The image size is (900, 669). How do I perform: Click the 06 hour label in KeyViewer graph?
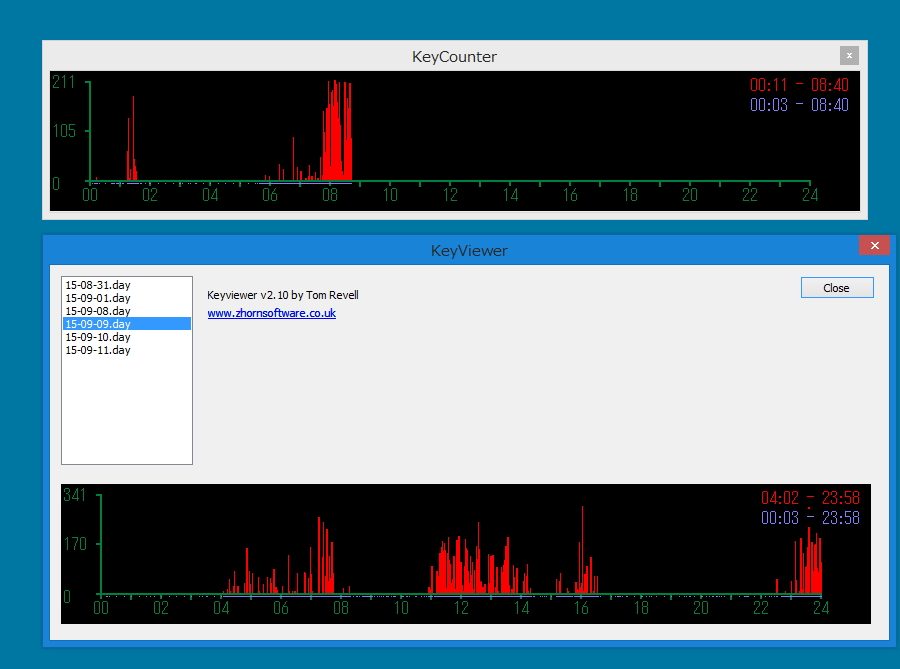point(281,608)
